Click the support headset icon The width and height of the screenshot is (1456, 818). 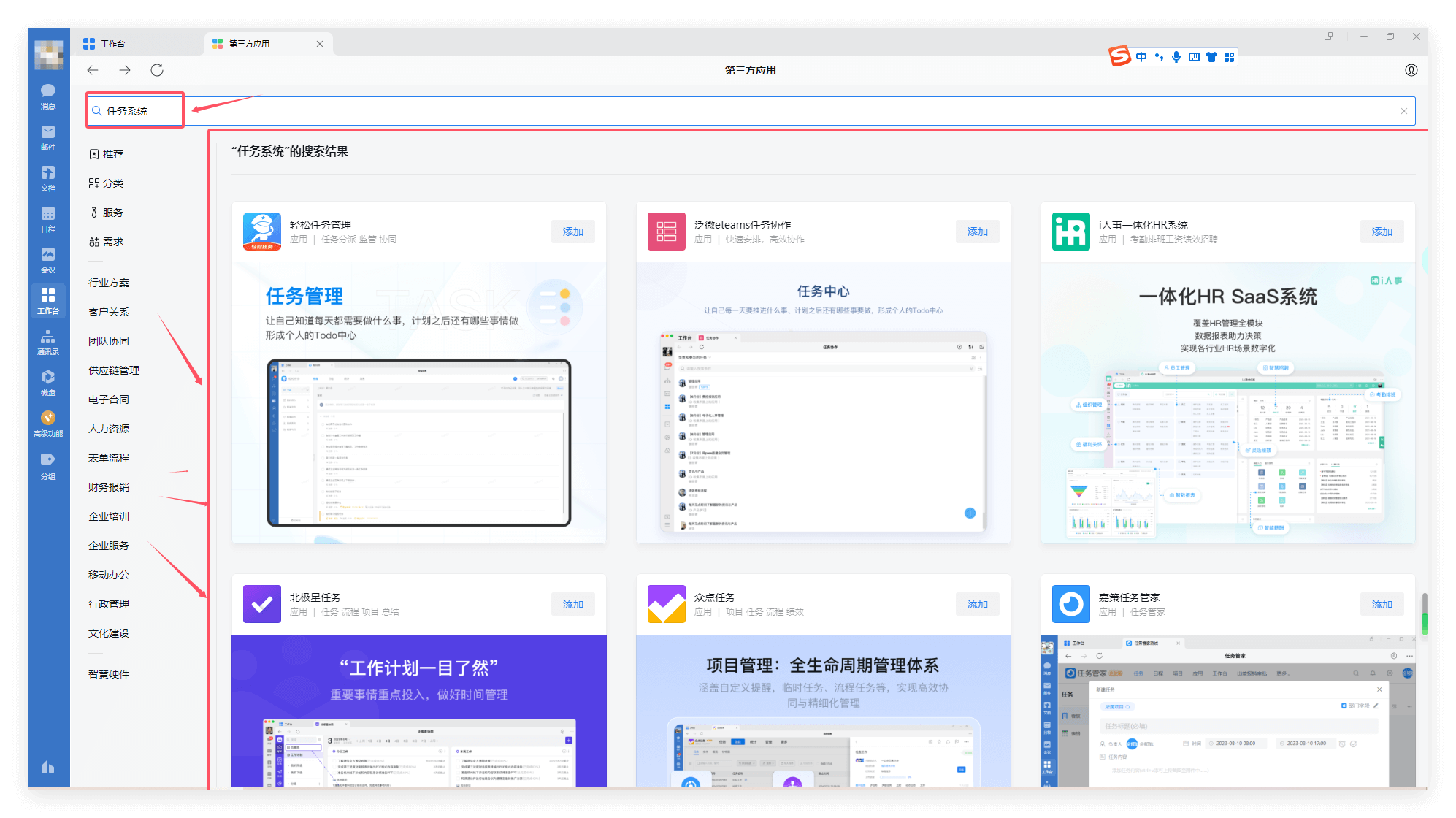click(1411, 70)
